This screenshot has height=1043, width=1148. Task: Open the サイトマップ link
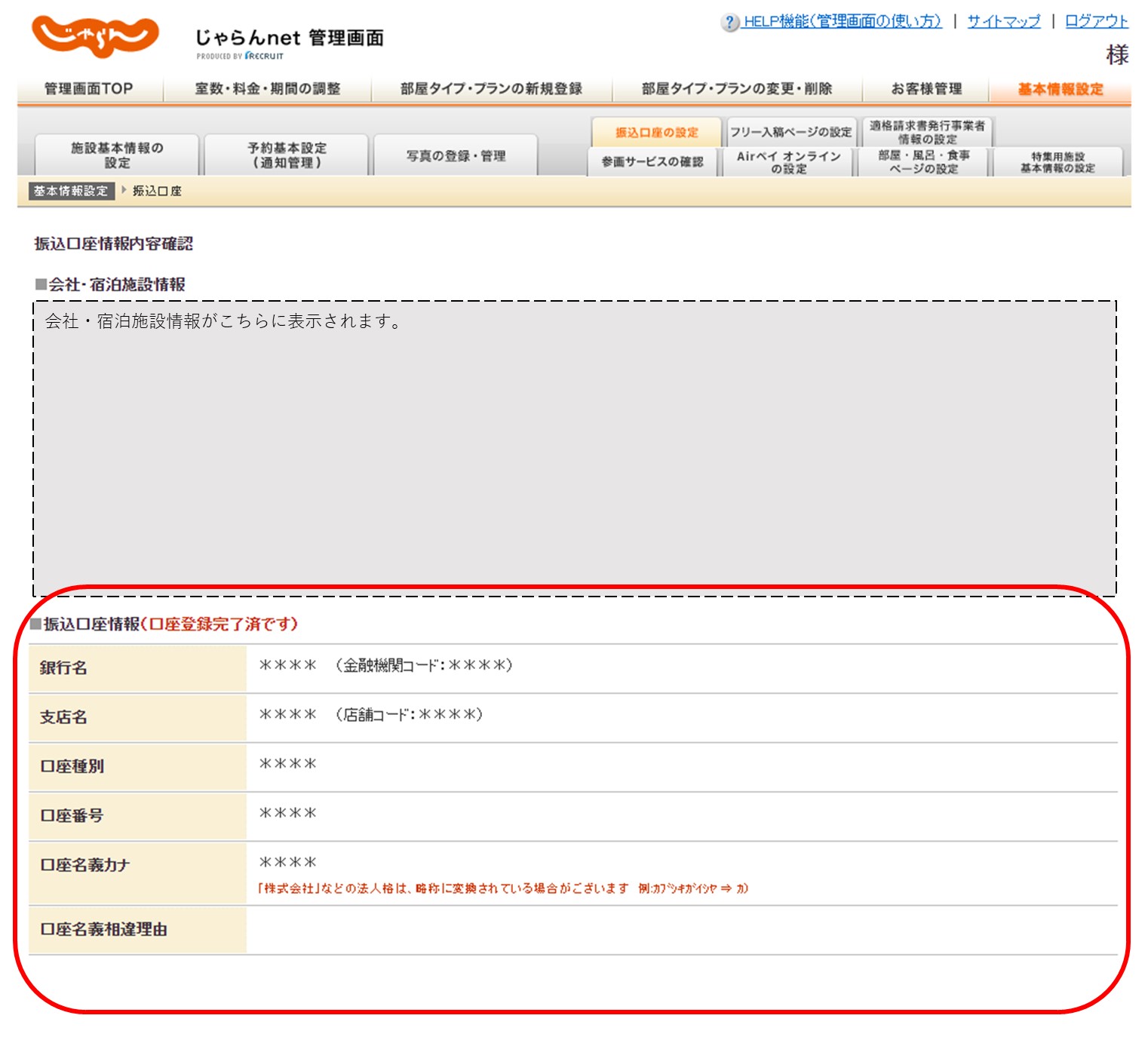pyautogui.click(x=1003, y=22)
